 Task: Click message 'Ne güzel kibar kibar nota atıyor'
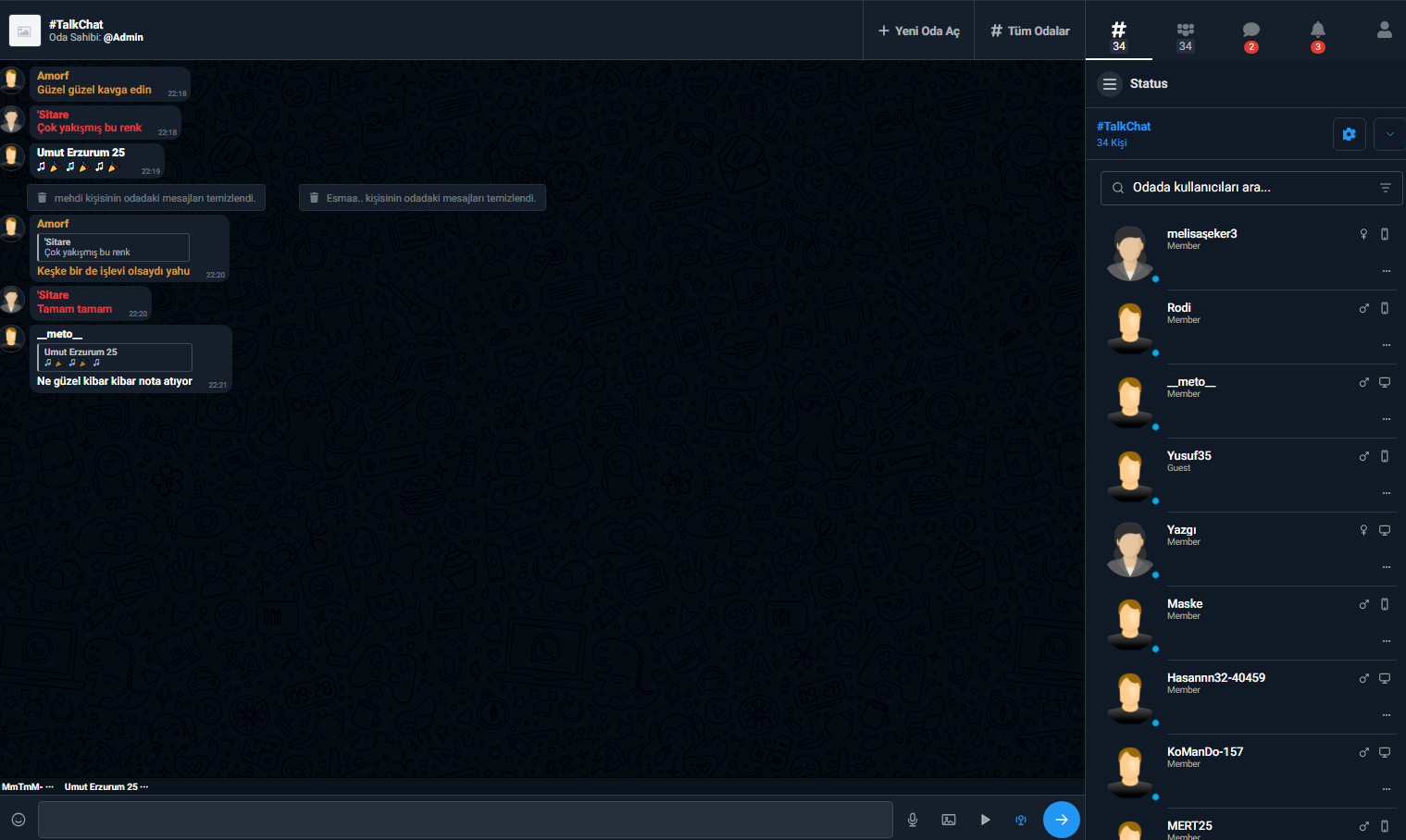pyautogui.click(x=115, y=381)
